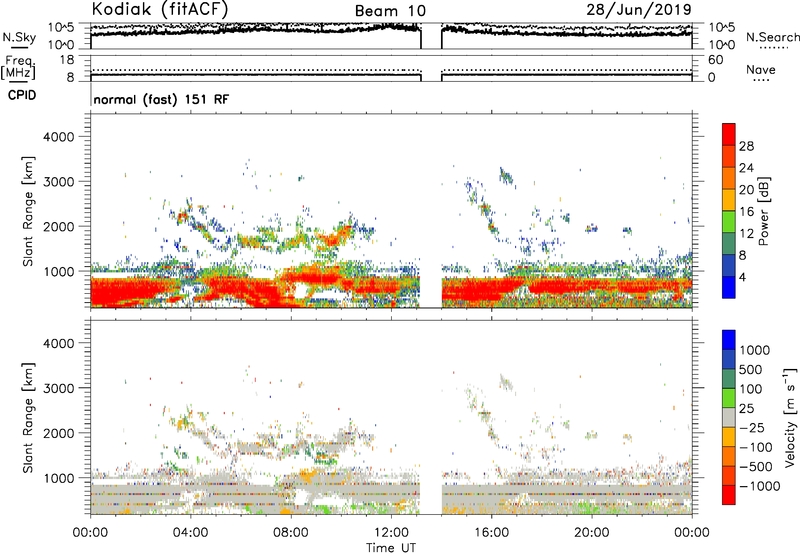This screenshot has width=800, height=554.
Task: Click the 'Power [dB]' color bar title
Action: [x=763, y=211]
